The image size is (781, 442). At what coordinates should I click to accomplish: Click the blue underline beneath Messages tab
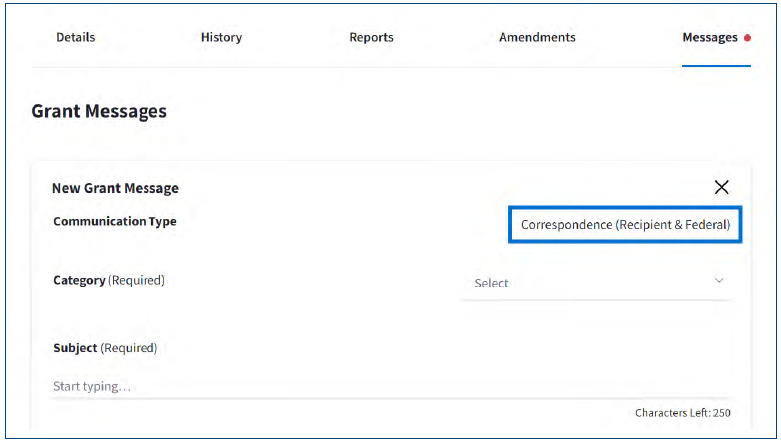(716, 66)
